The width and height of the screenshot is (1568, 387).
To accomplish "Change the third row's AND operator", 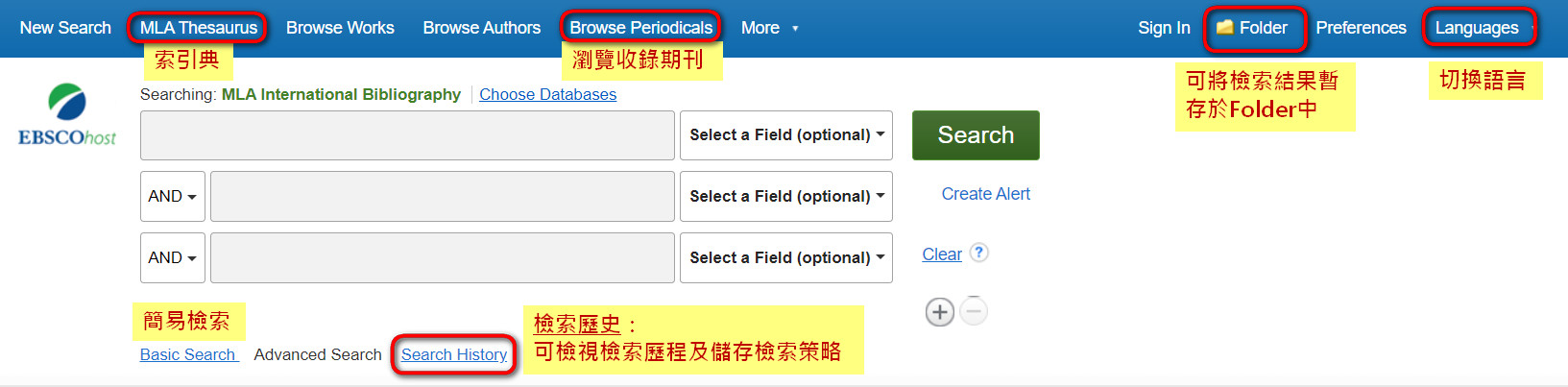I will tap(173, 258).
